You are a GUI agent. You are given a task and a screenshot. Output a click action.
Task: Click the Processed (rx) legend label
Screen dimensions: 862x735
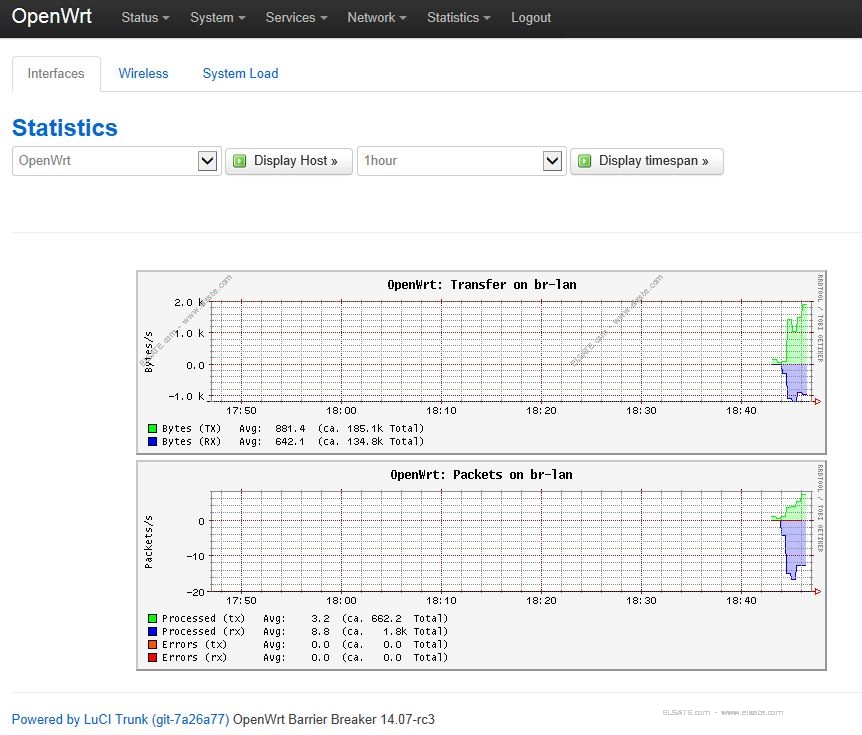(203, 632)
